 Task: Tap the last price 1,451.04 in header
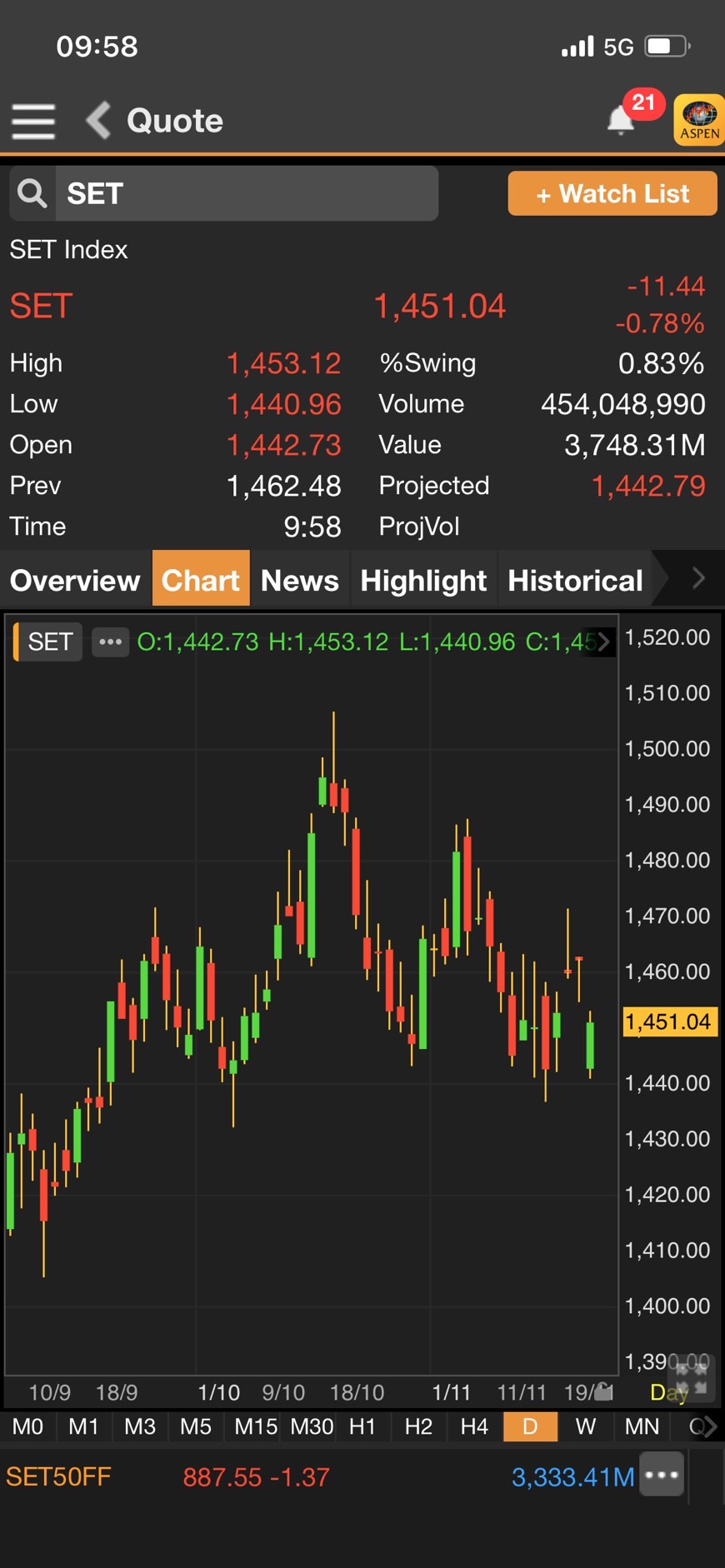point(439,306)
